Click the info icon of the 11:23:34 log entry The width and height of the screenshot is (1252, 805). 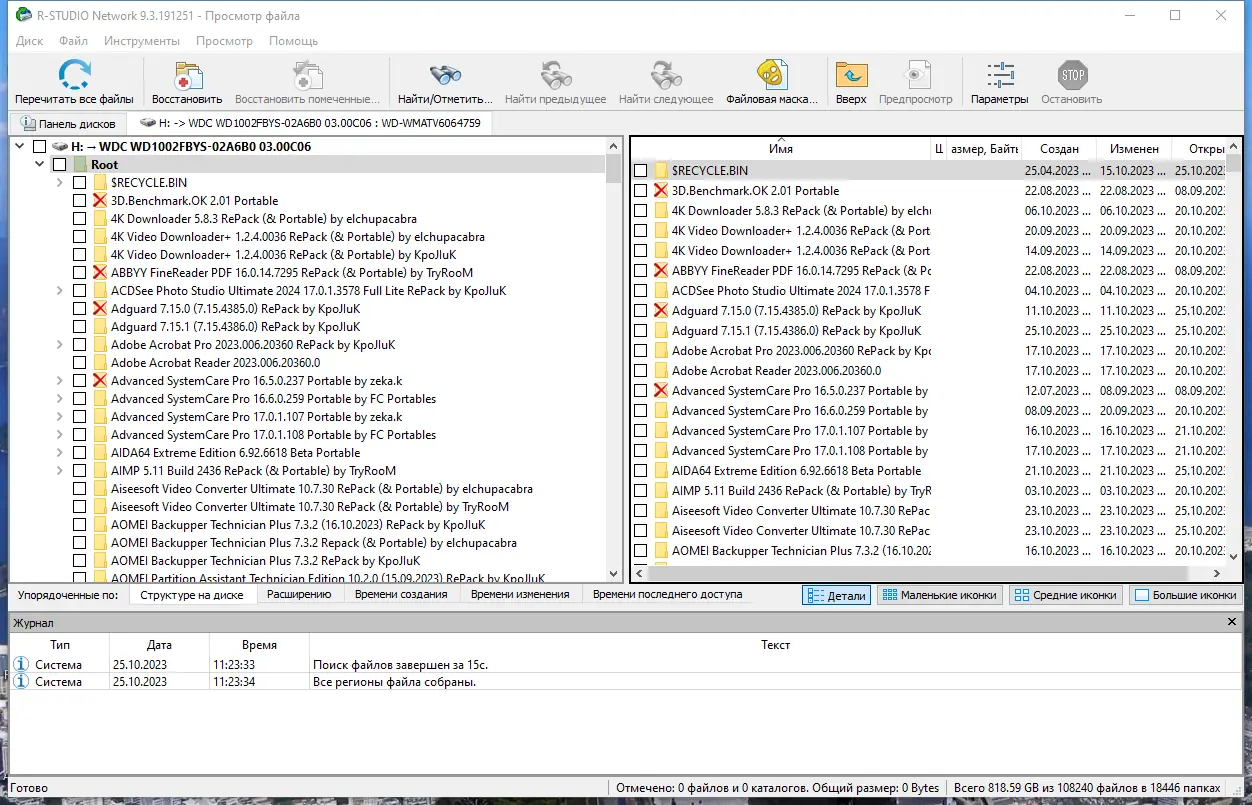(x=21, y=682)
